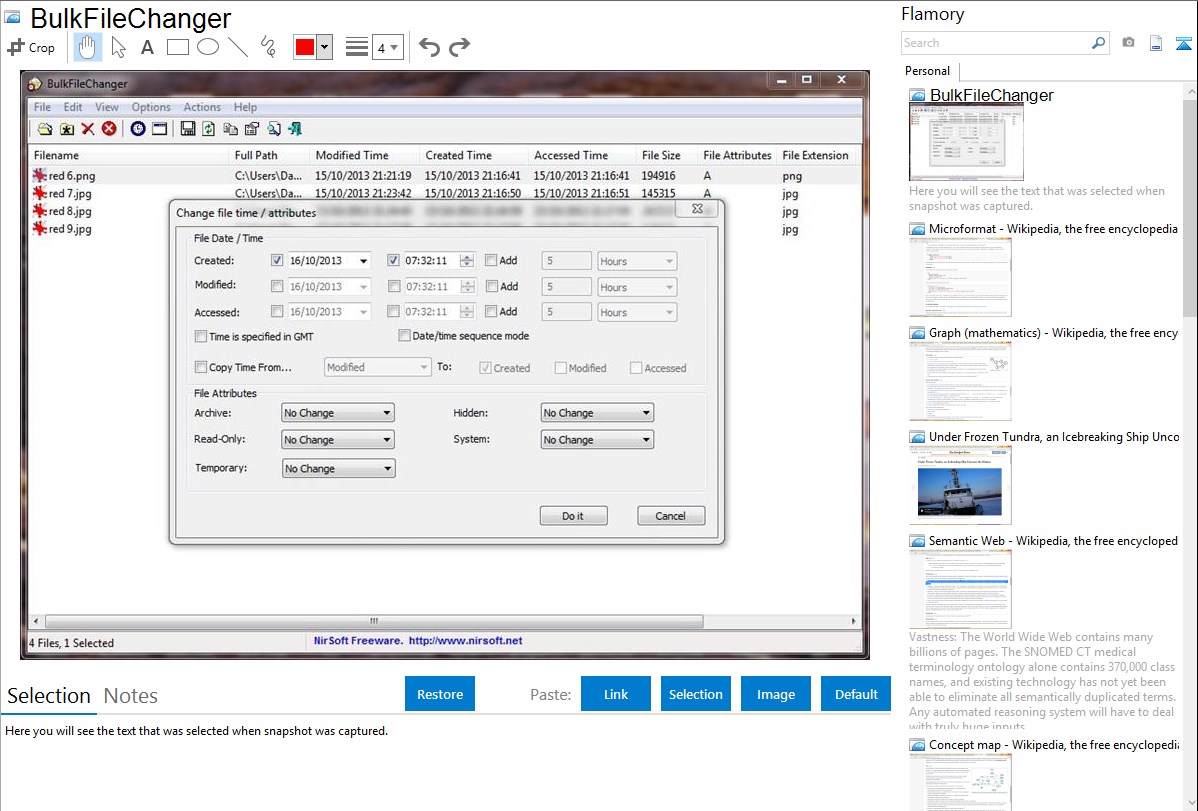The height and width of the screenshot is (811, 1198).
Task: Click the blue up-arrow icon in Flamory panel
Action: (x=1183, y=43)
